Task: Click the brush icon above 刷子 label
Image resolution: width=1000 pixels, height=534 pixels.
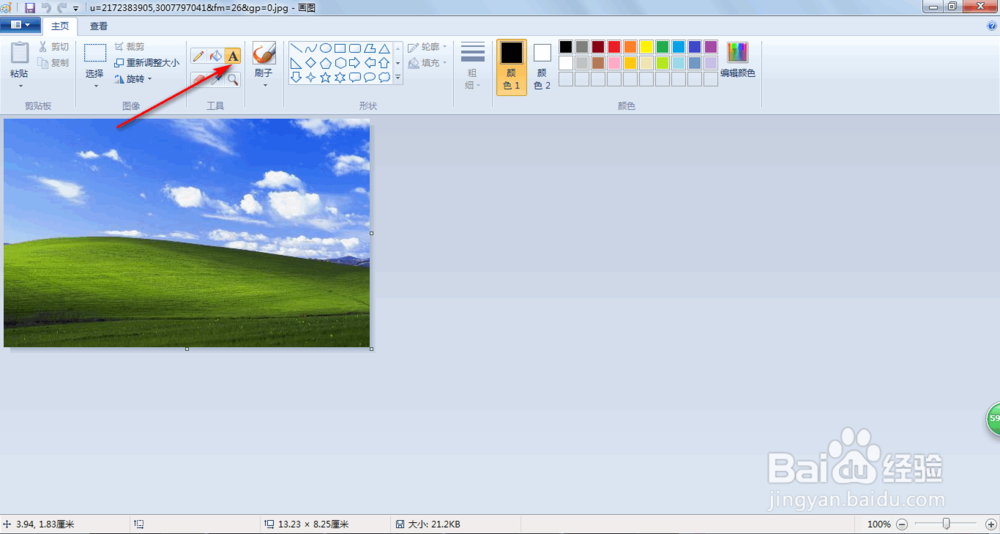Action: click(x=264, y=54)
